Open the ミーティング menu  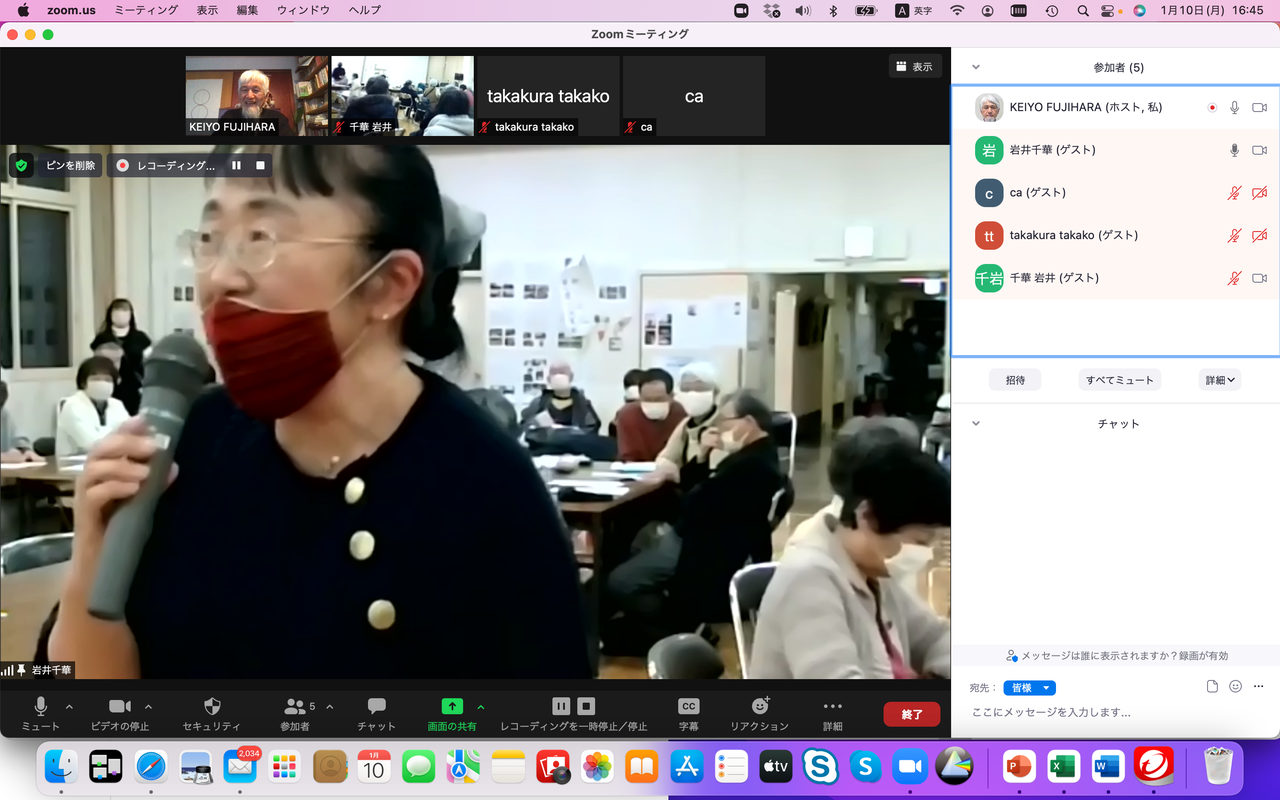[x=146, y=10]
